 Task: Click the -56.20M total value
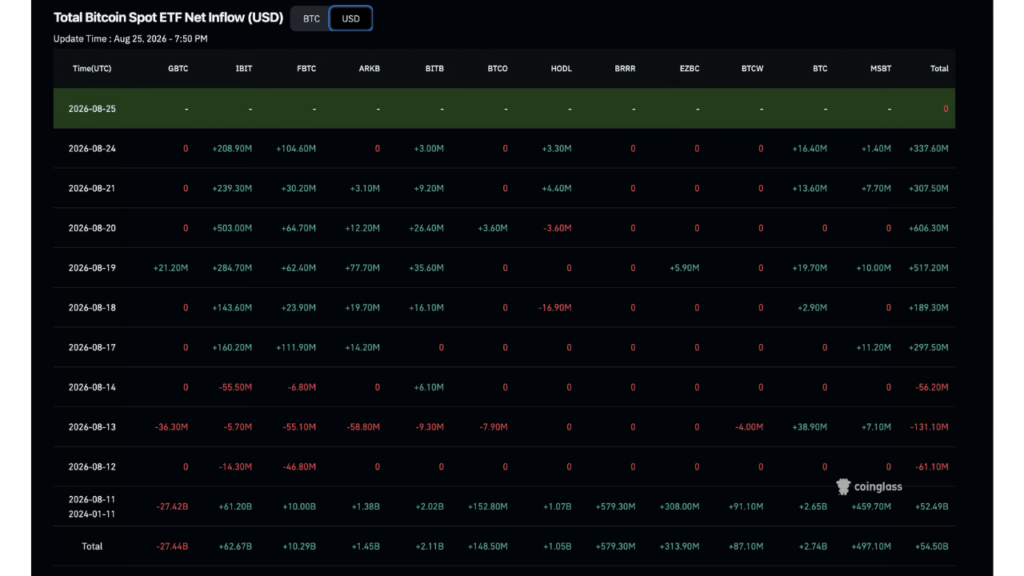tap(932, 387)
